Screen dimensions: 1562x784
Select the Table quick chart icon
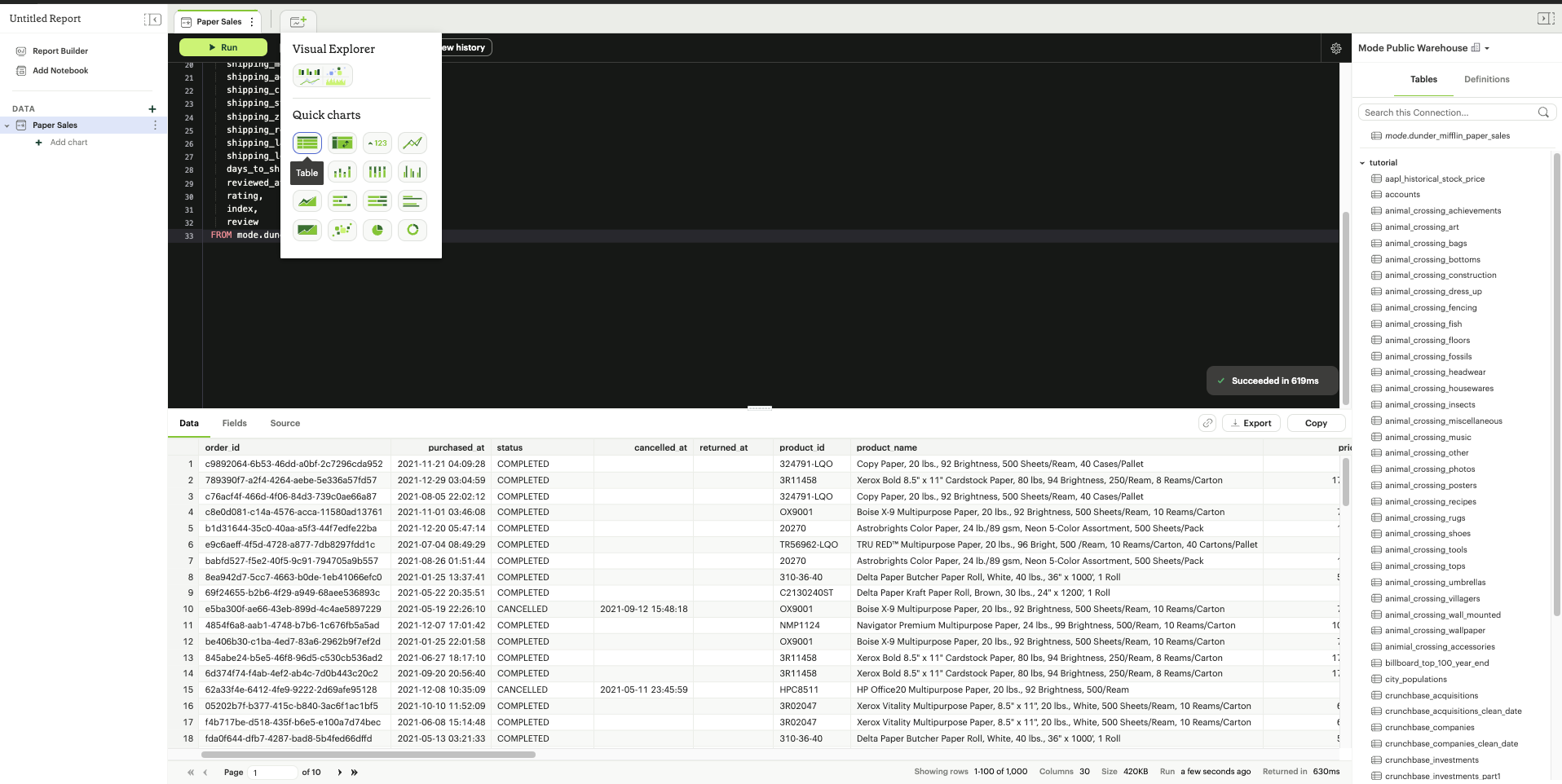click(307, 143)
